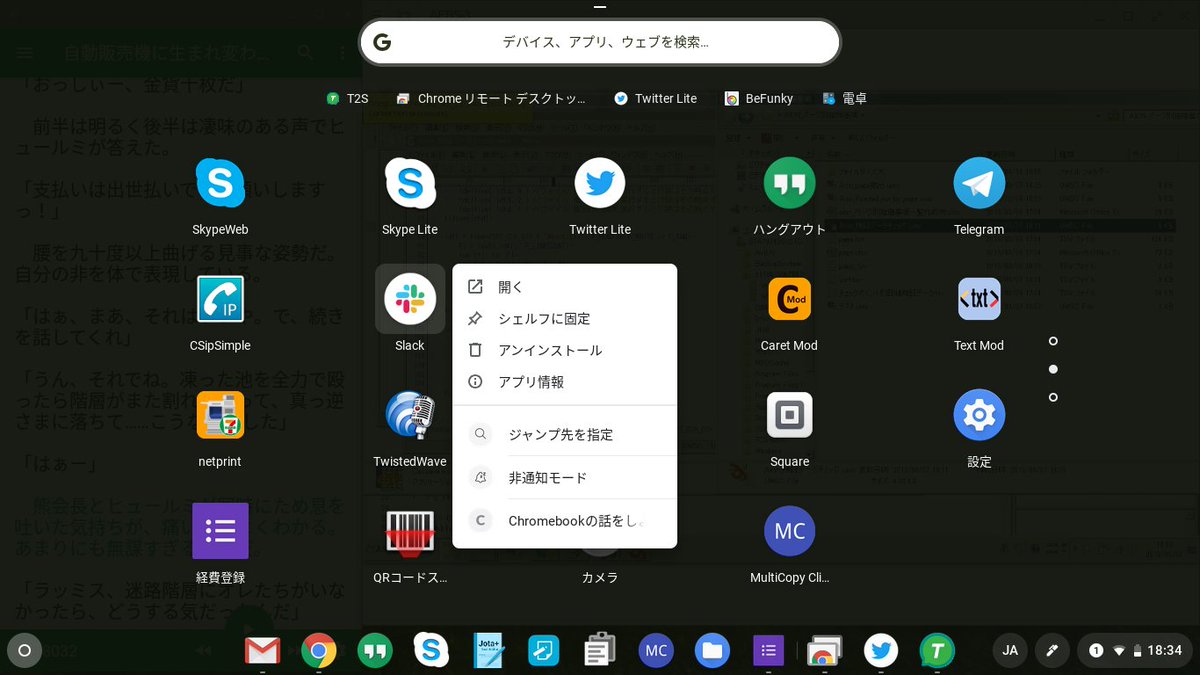Open Chrome リモート デスクトップ suggestion chip

pos(491,99)
